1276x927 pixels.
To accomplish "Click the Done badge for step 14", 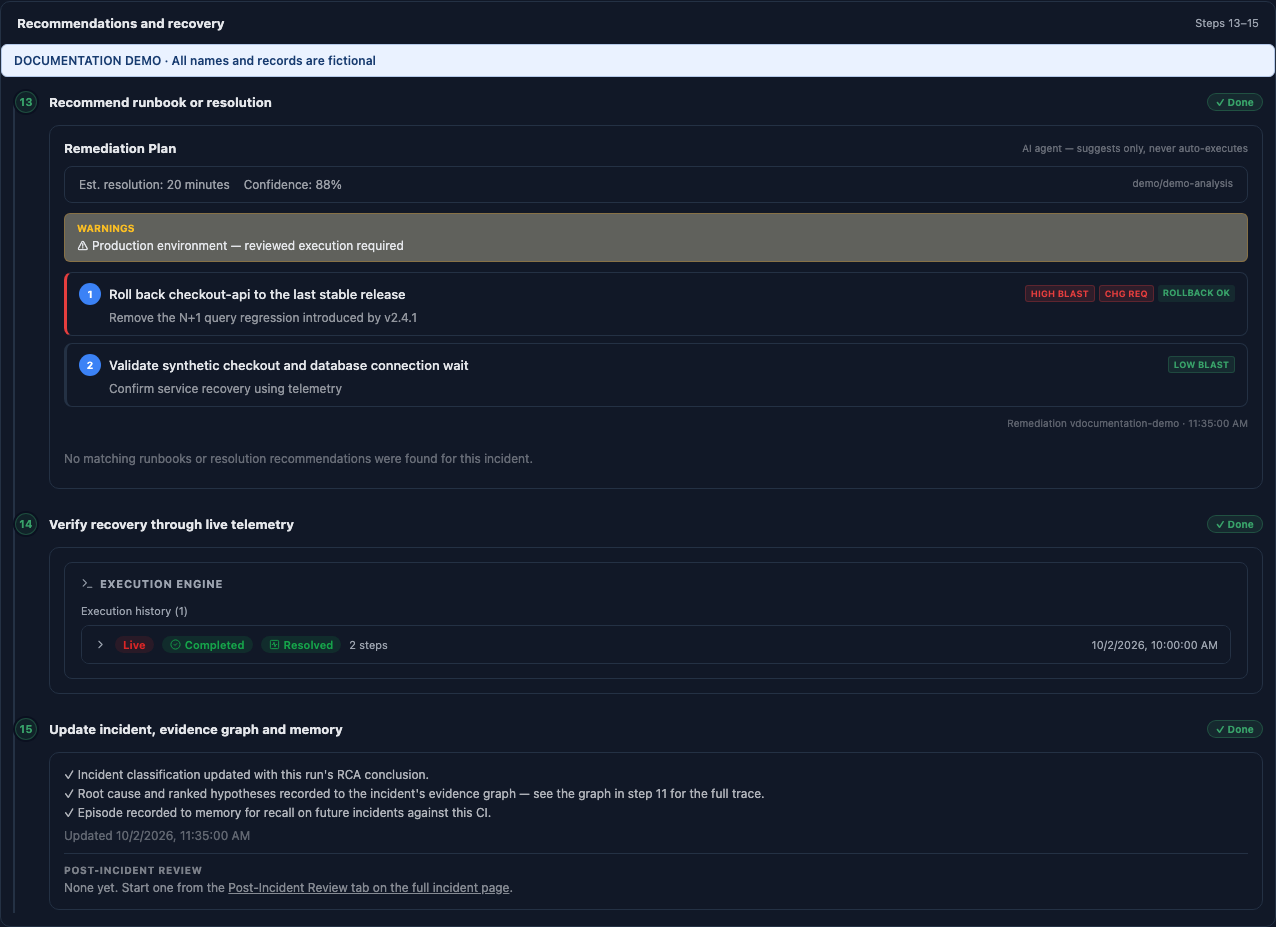I will tap(1234, 524).
